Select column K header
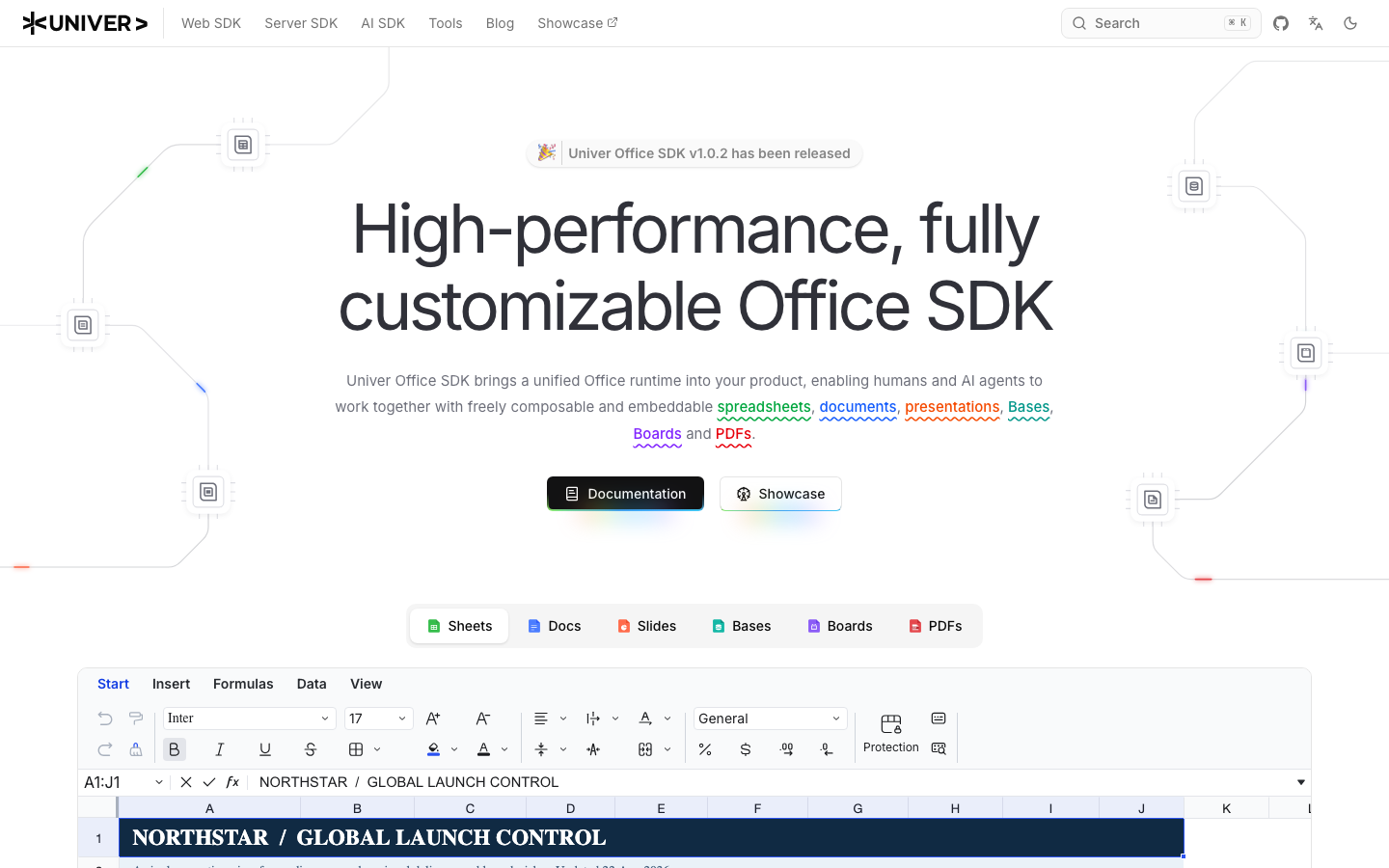 [1226, 808]
